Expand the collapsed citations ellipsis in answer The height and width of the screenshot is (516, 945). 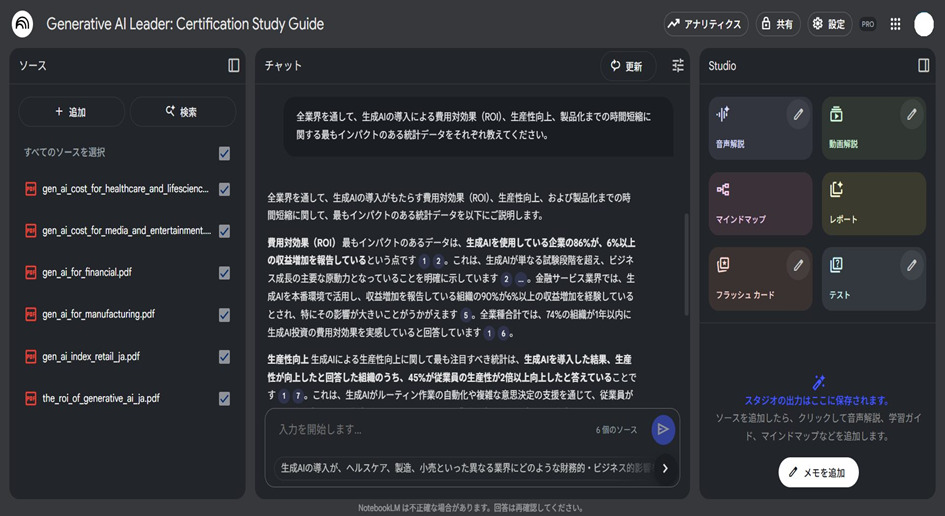click(522, 279)
